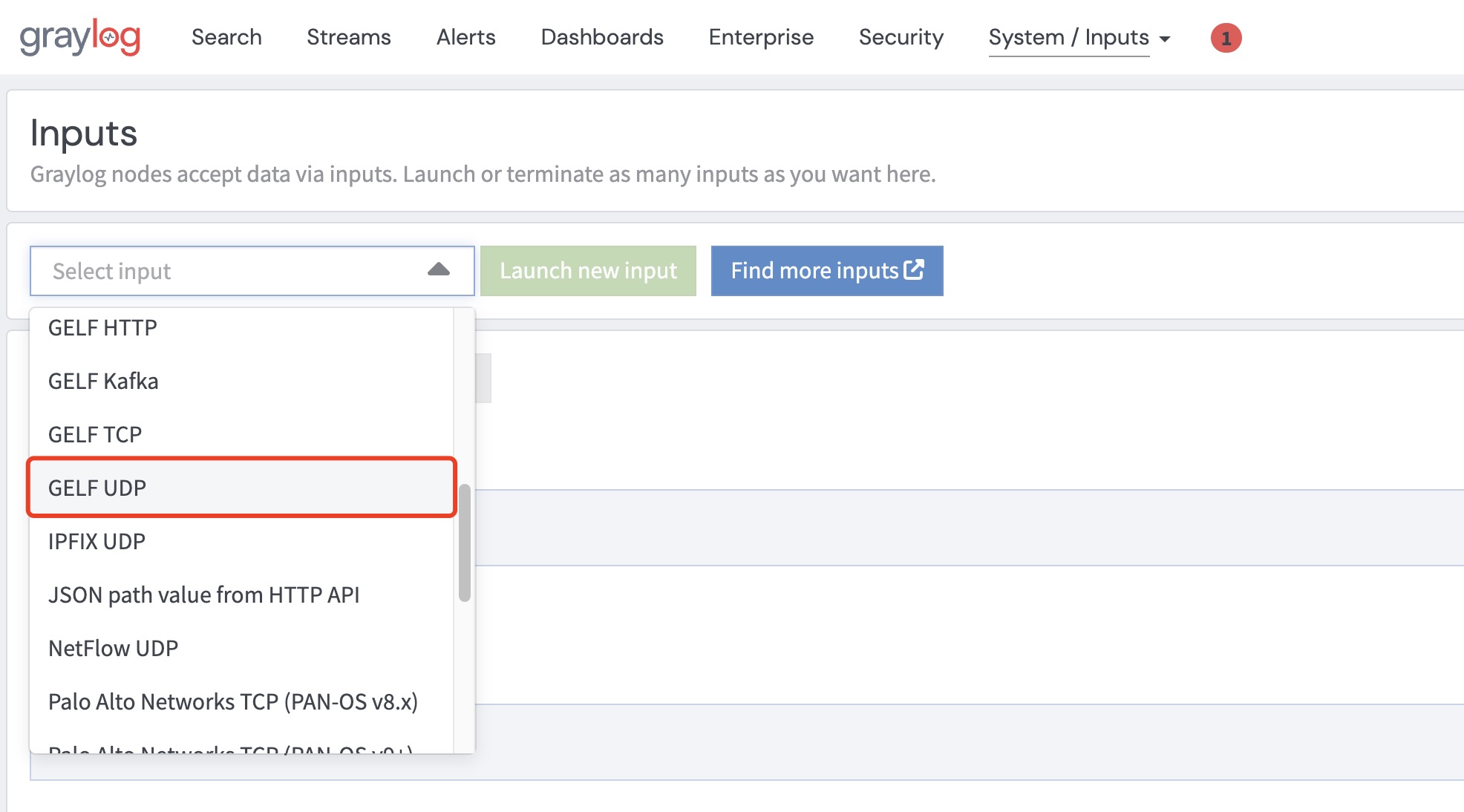Click the Find more inputs button

(827, 271)
